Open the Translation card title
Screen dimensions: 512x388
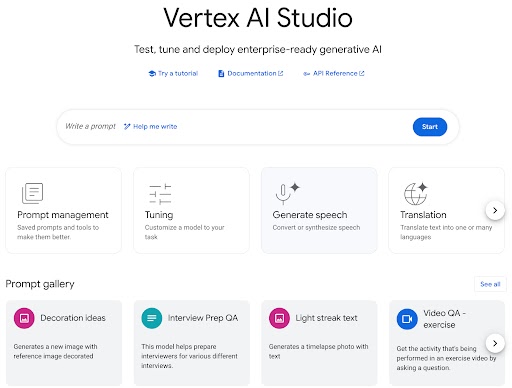[x=423, y=215]
